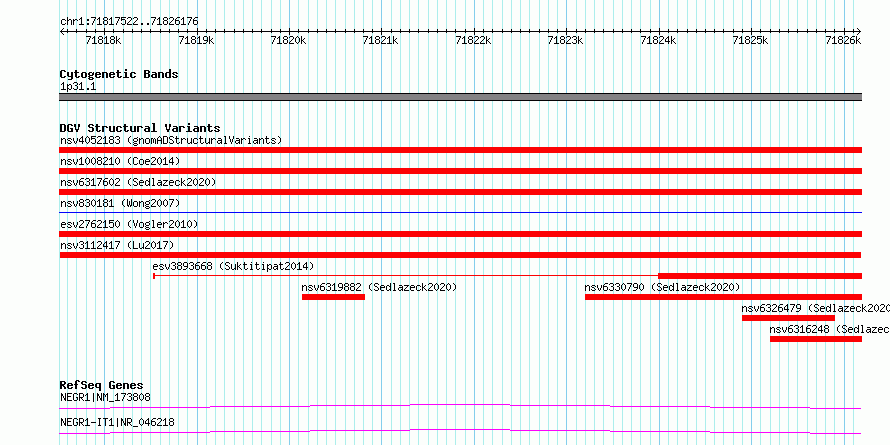The height and width of the screenshot is (445, 890).
Task: Open the nsv4052183 (gnomADStructuralVariants) label
Action: (x=171, y=140)
